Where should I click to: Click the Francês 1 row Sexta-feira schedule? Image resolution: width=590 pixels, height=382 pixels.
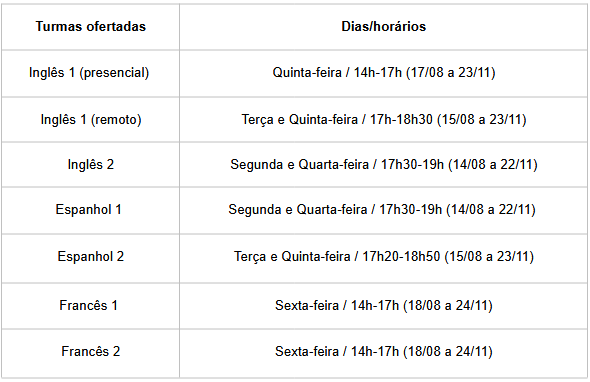[x=383, y=305]
